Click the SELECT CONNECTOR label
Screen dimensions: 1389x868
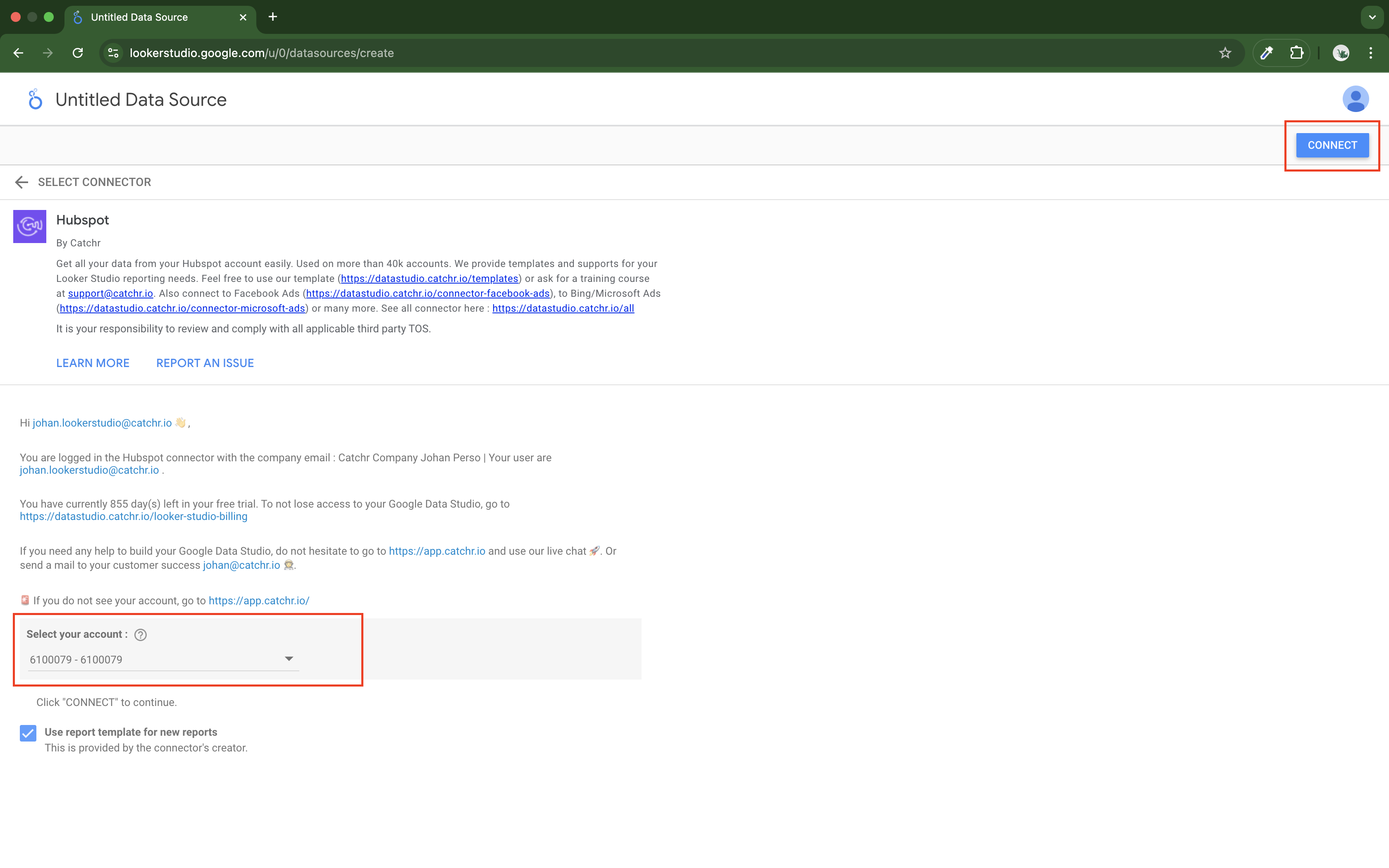coord(95,182)
